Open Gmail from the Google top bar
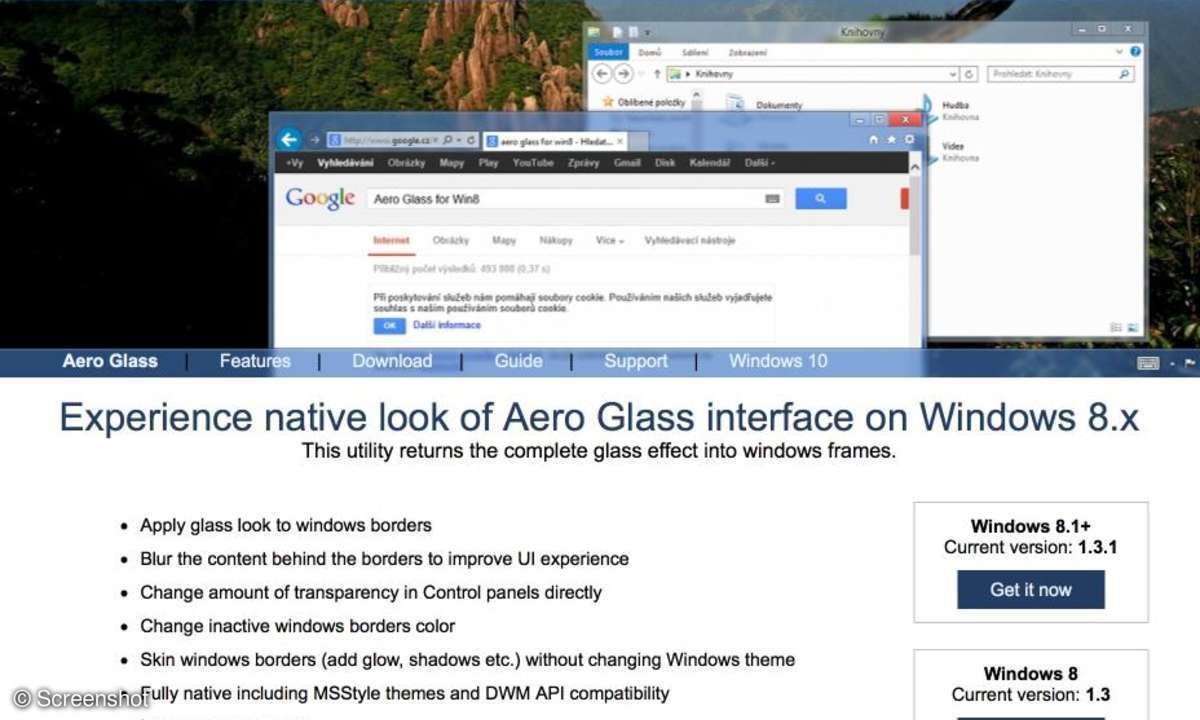 click(x=627, y=163)
